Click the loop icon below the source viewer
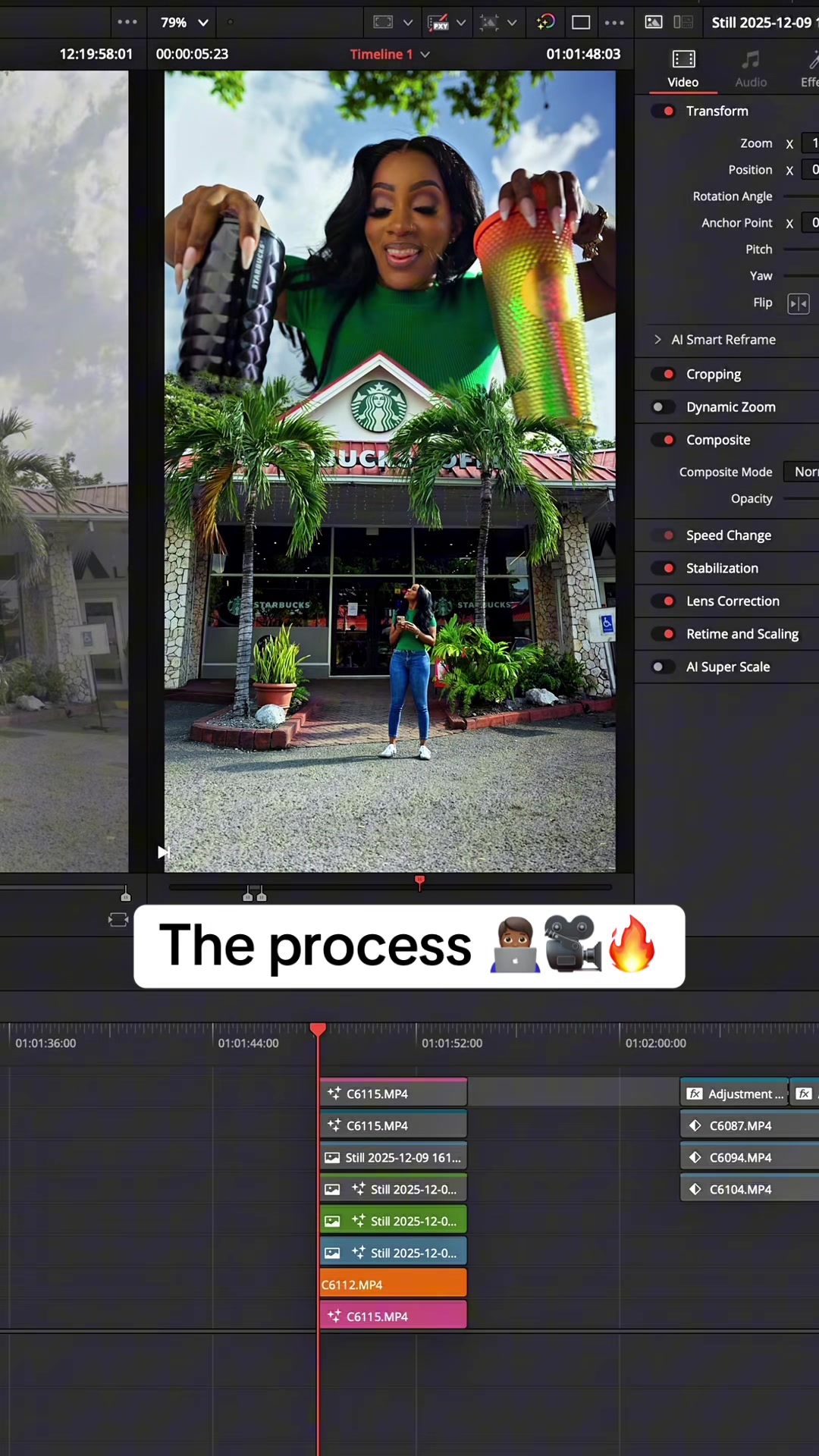Screen dimensions: 819x1456 click(x=118, y=920)
